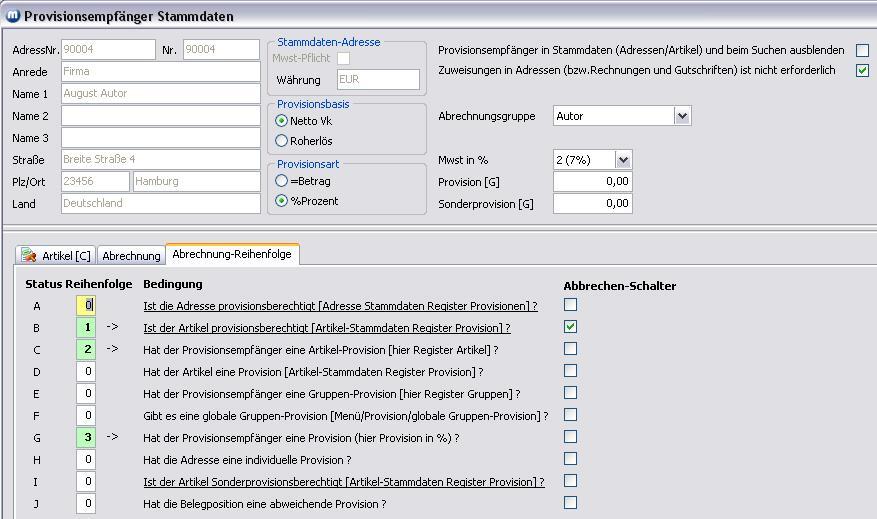Image resolution: width=877 pixels, height=519 pixels.
Task: Uncheck the Zuweisungen in Adressen checkbox
Action: [x=862, y=71]
